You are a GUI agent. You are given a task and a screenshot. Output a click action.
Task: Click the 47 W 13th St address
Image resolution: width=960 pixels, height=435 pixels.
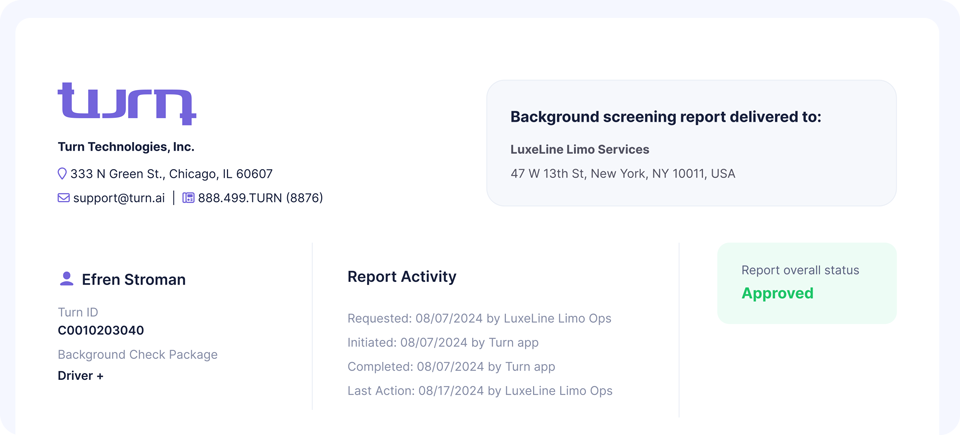tap(623, 174)
